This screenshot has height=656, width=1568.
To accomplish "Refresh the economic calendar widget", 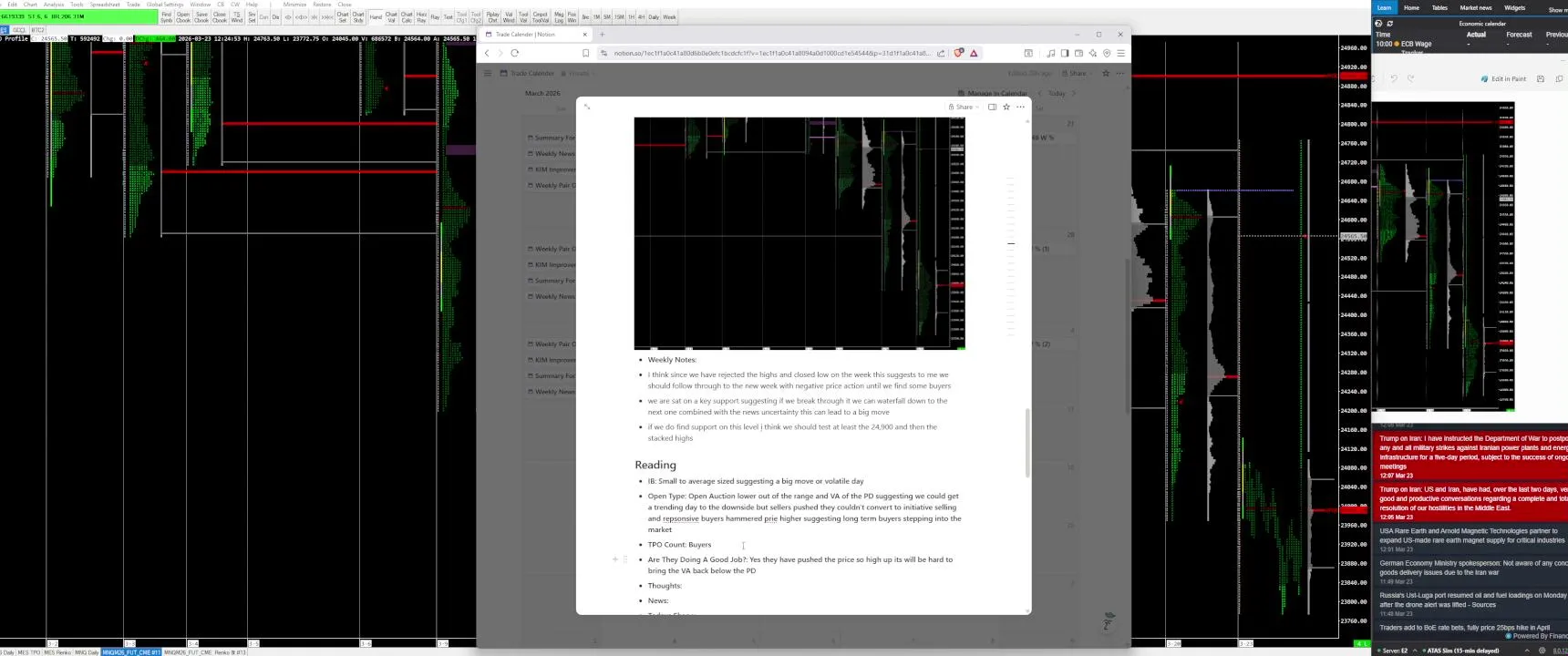I will (x=1389, y=24).
